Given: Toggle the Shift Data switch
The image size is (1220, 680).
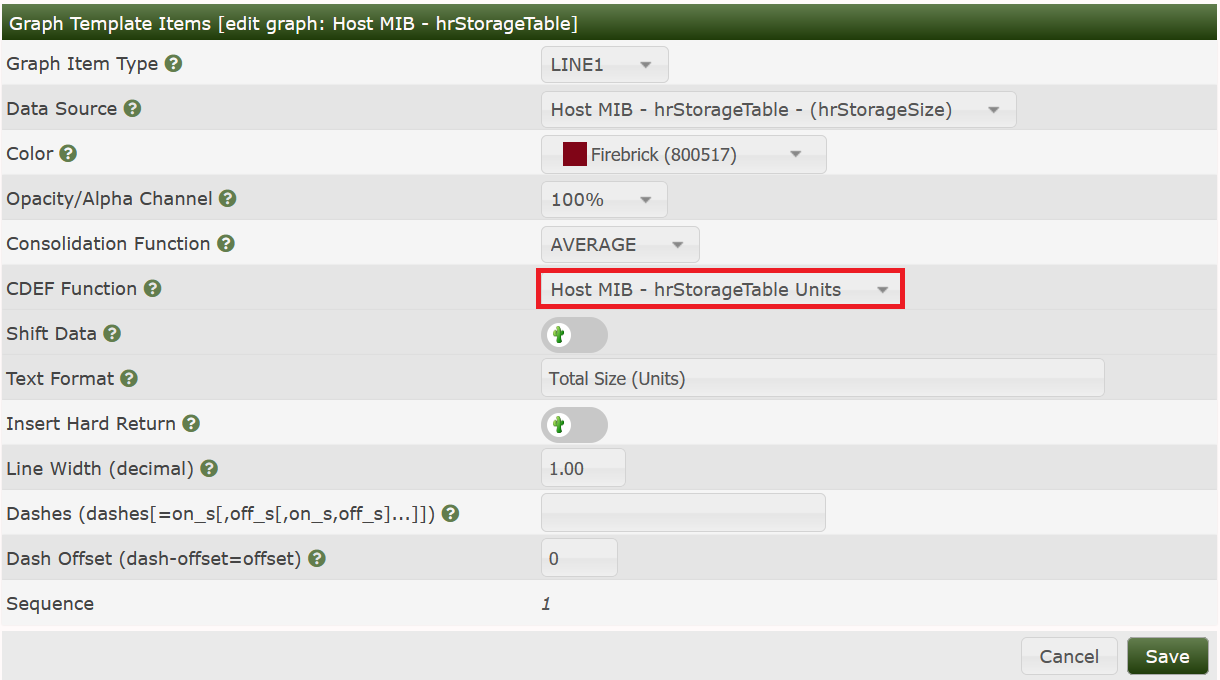Looking at the screenshot, I should (x=573, y=335).
